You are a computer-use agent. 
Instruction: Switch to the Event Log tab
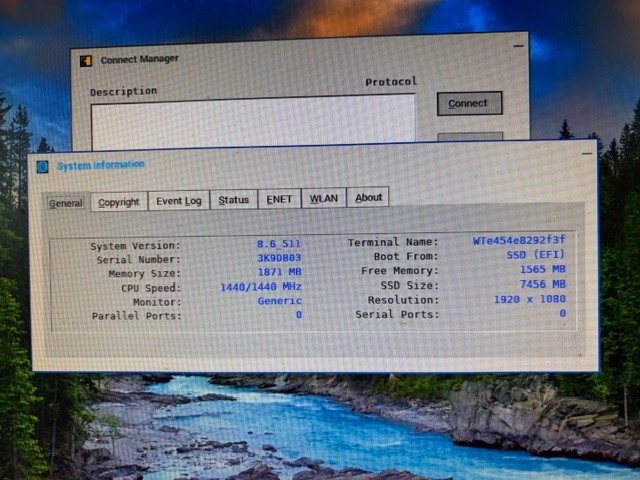click(x=179, y=201)
